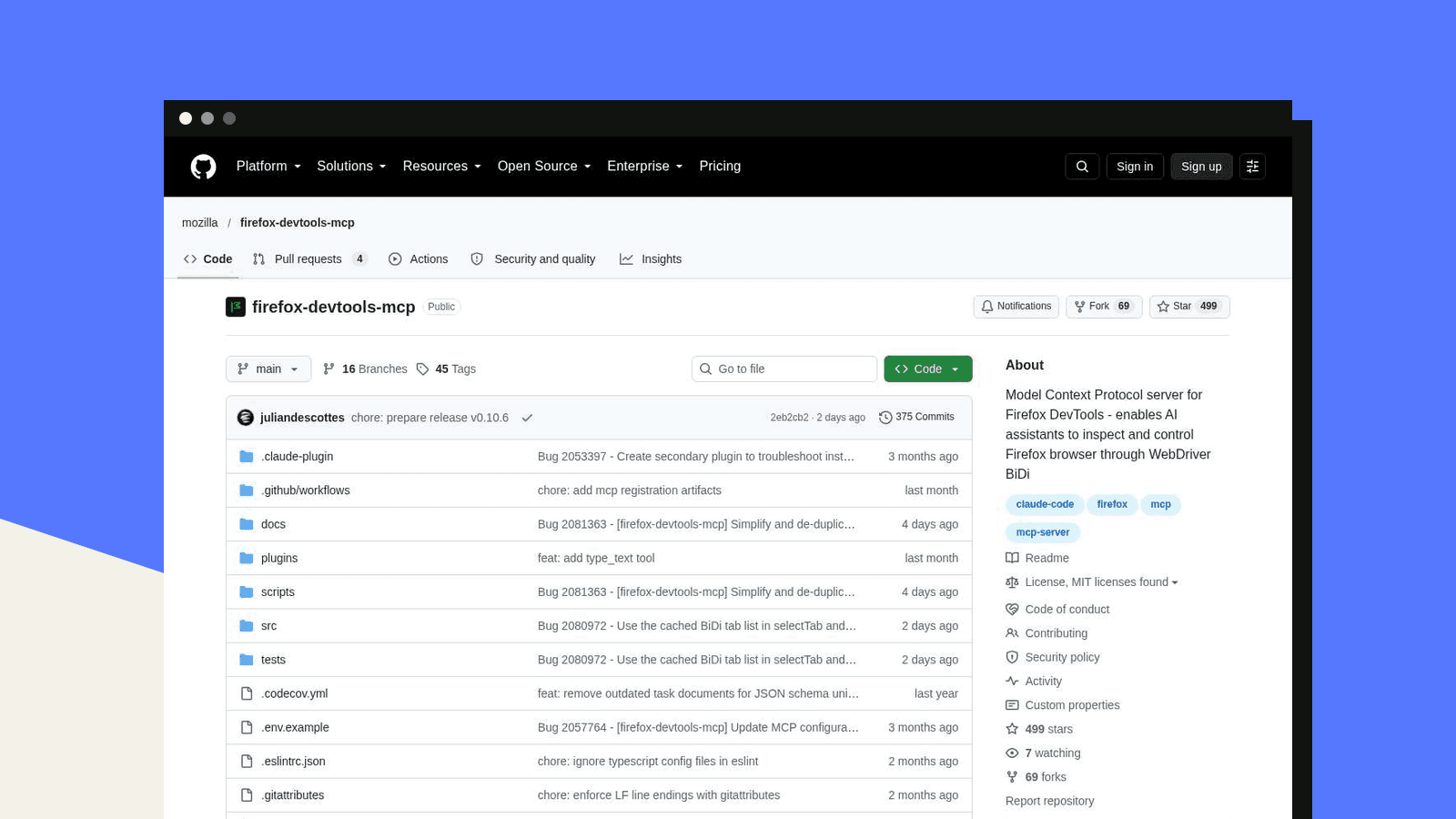The height and width of the screenshot is (819, 1456).
Task: Open the mozilla owner breadcrumb link
Action: coord(200,223)
